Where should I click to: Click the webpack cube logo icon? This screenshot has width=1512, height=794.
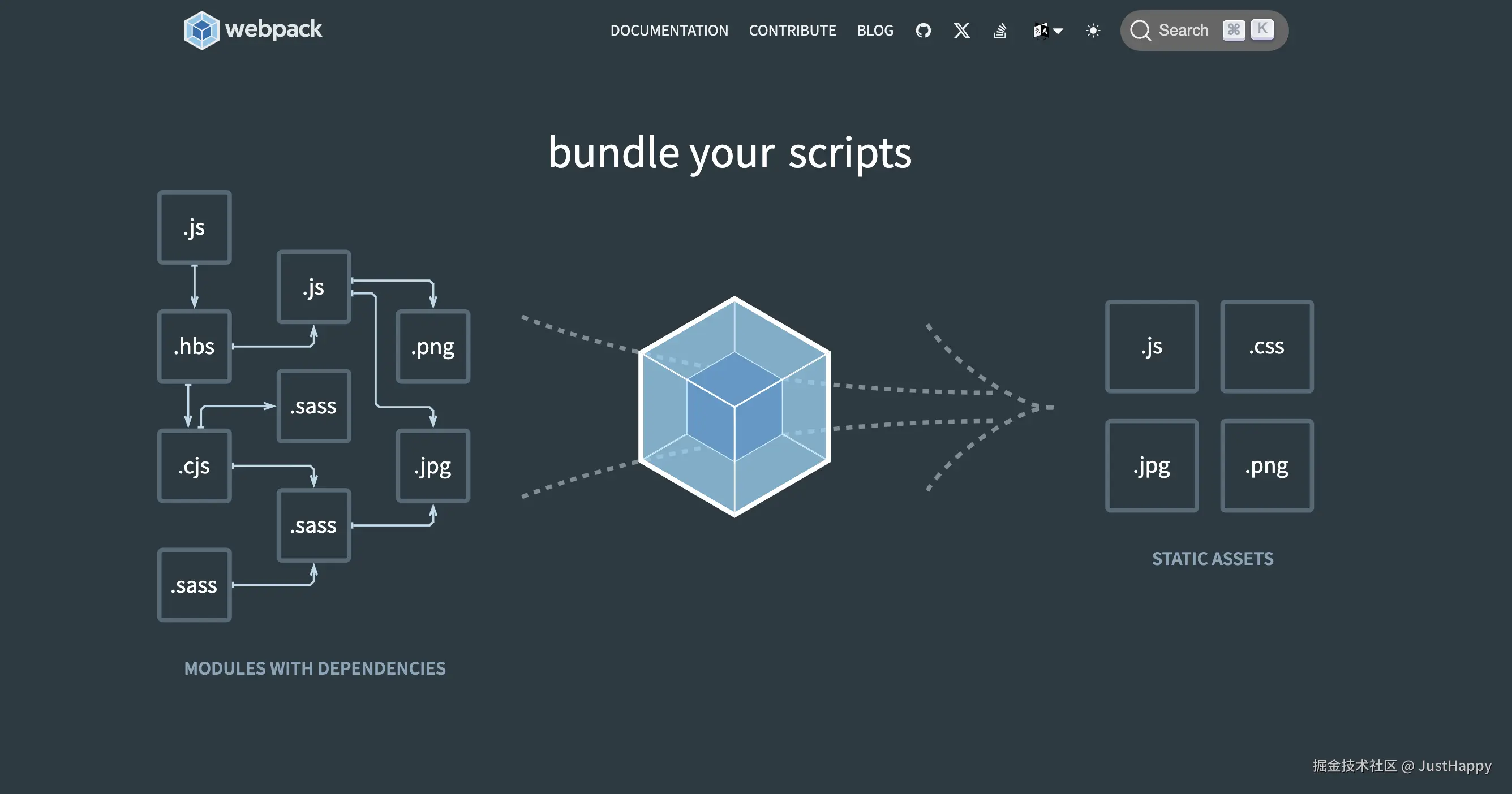click(x=201, y=31)
